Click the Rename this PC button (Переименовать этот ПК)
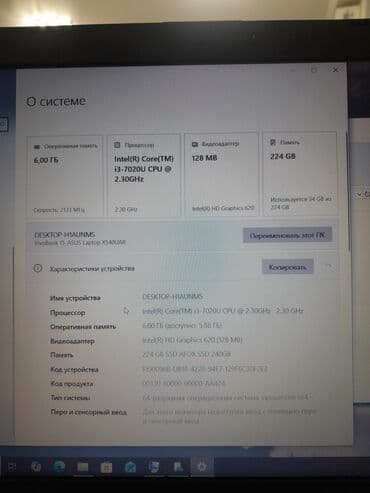This screenshot has width=370, height=493. 287,236
